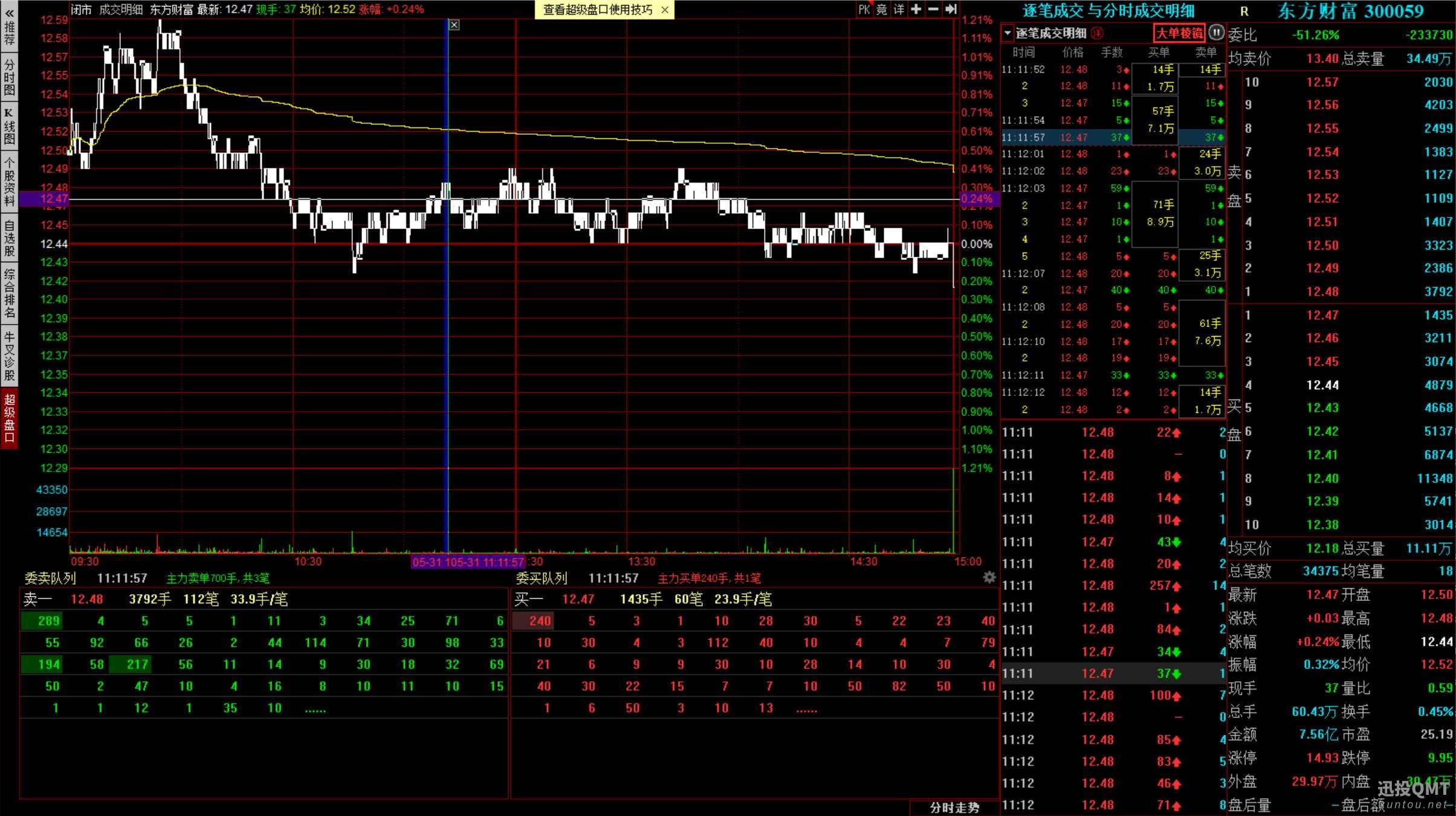Close the vertical cursor line marker

pos(455,25)
